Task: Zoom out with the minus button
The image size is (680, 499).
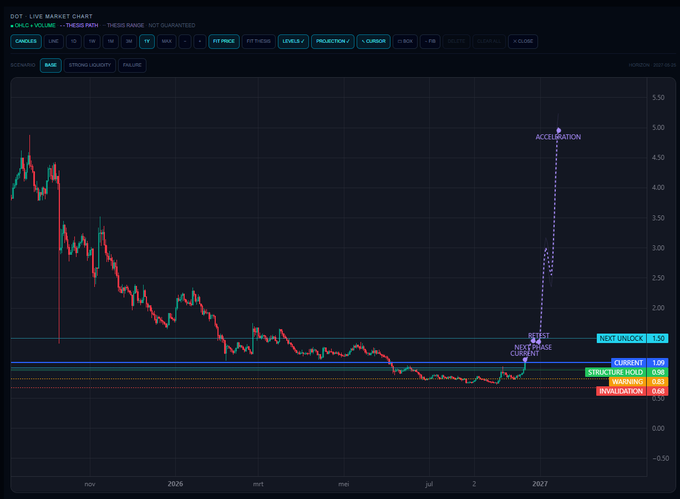Action: point(185,41)
